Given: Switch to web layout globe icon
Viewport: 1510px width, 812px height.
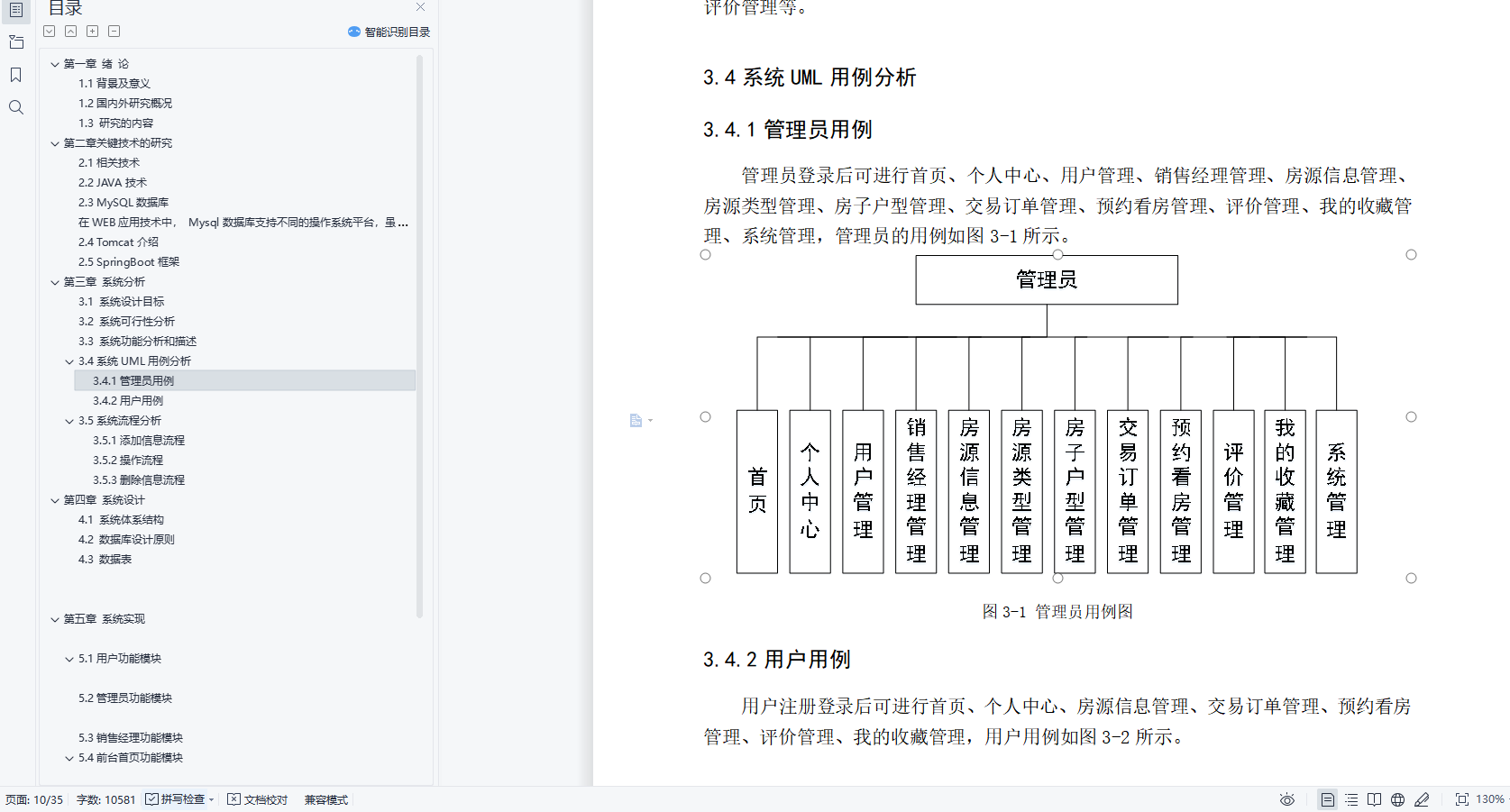Looking at the screenshot, I should 1397,799.
